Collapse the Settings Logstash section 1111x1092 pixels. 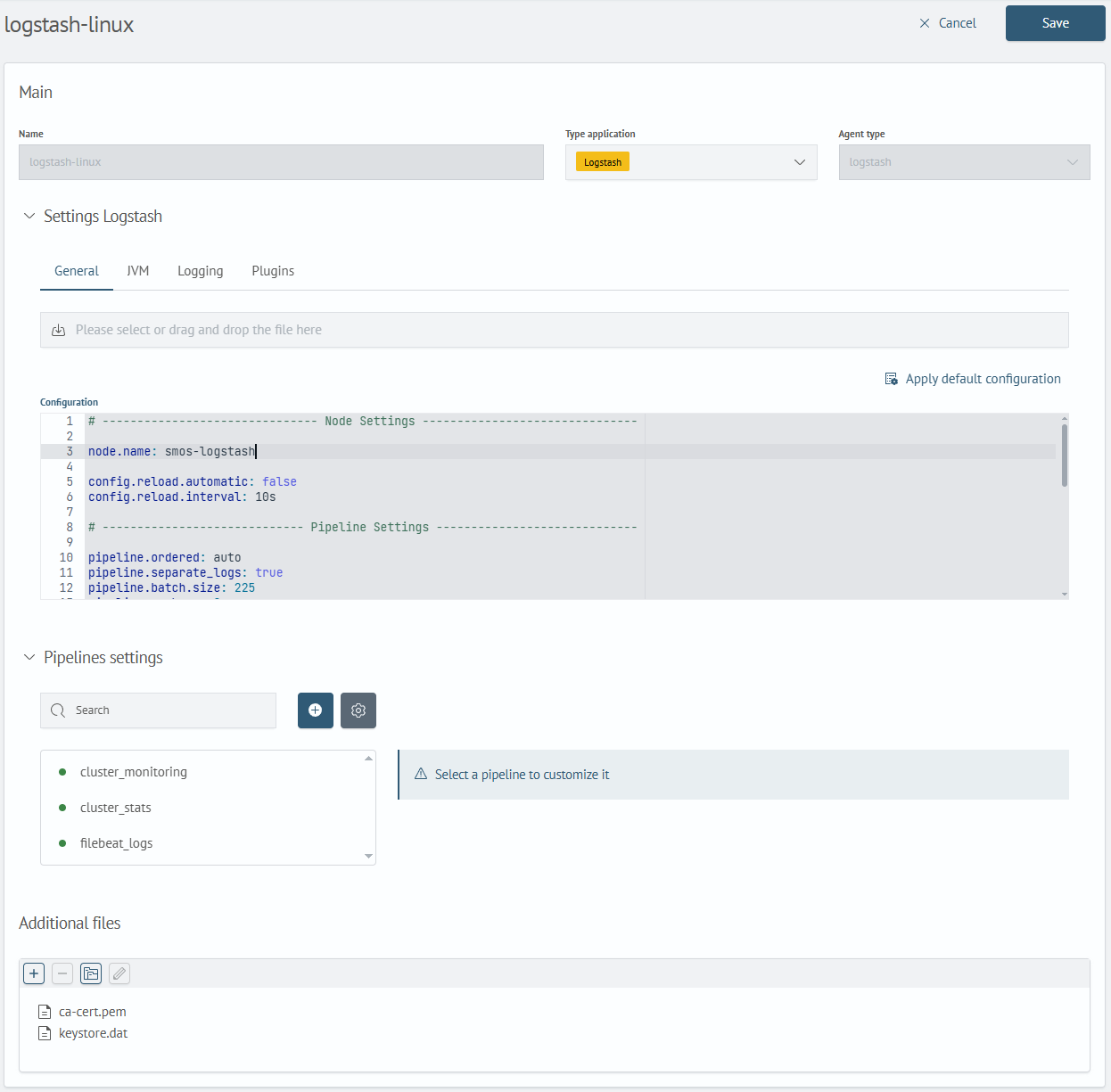[x=29, y=215]
